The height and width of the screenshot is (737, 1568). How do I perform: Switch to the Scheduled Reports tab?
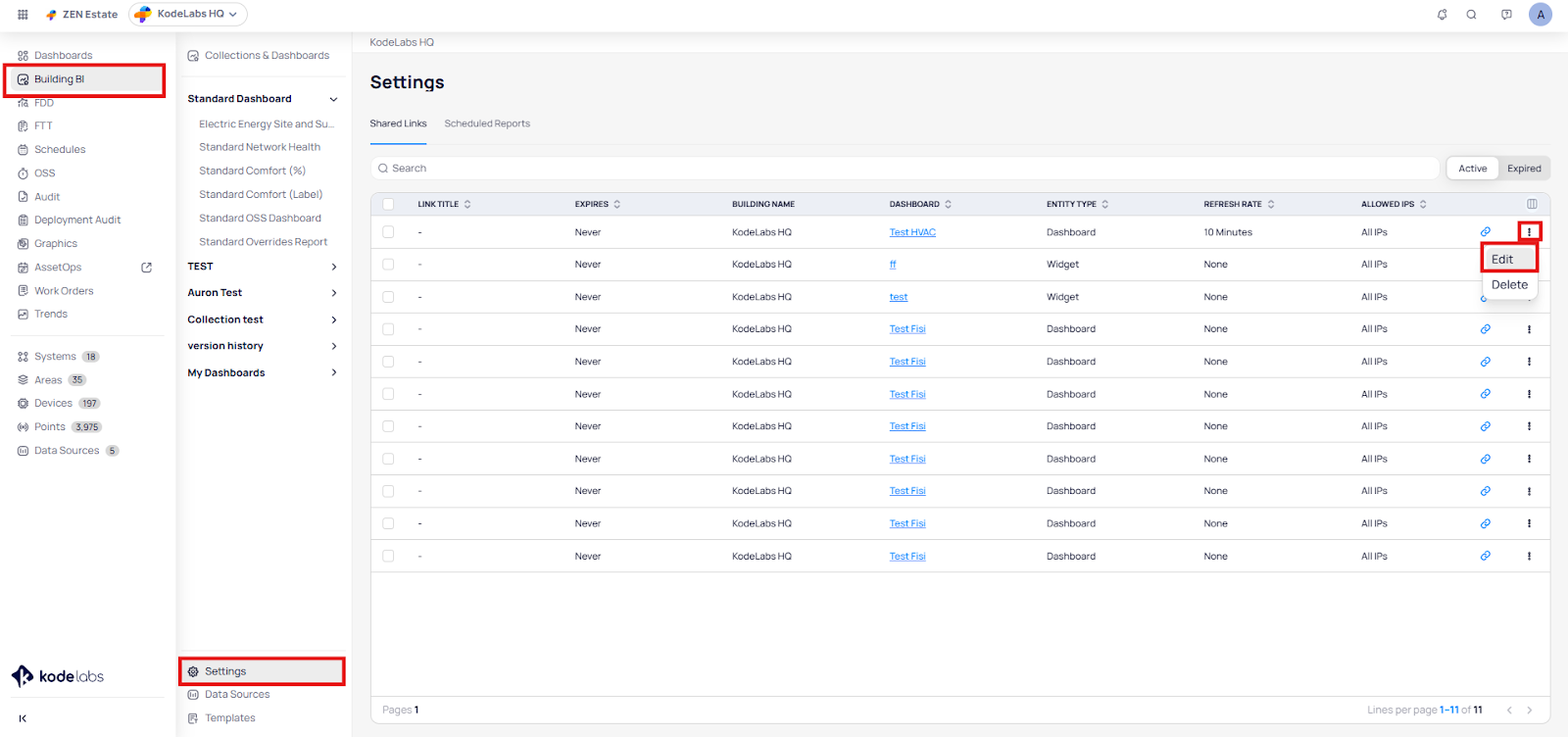click(x=487, y=123)
